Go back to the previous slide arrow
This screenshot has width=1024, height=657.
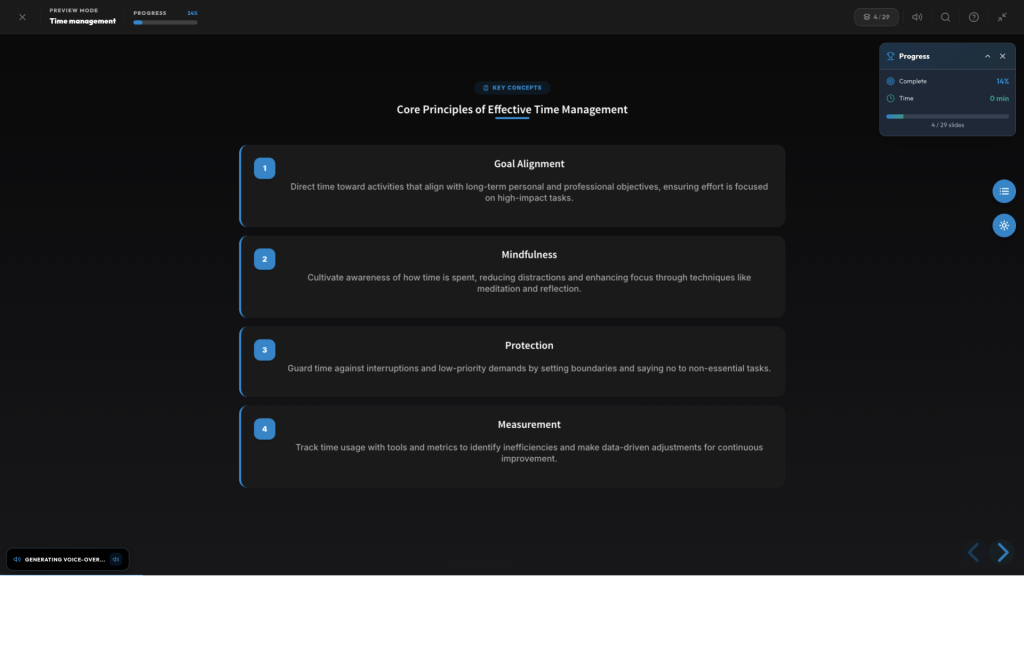coord(973,552)
